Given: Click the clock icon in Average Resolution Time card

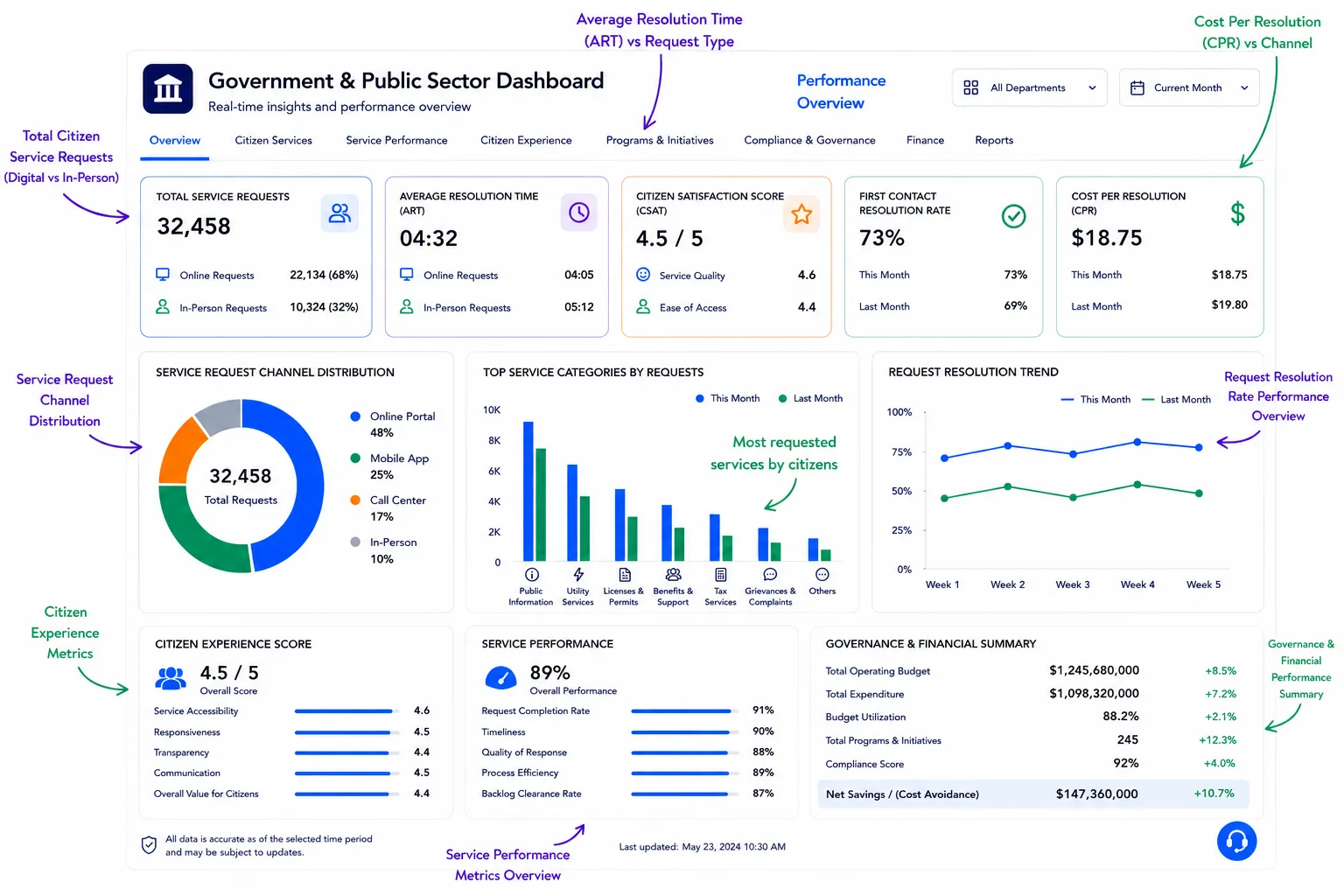Looking at the screenshot, I should click(x=579, y=213).
